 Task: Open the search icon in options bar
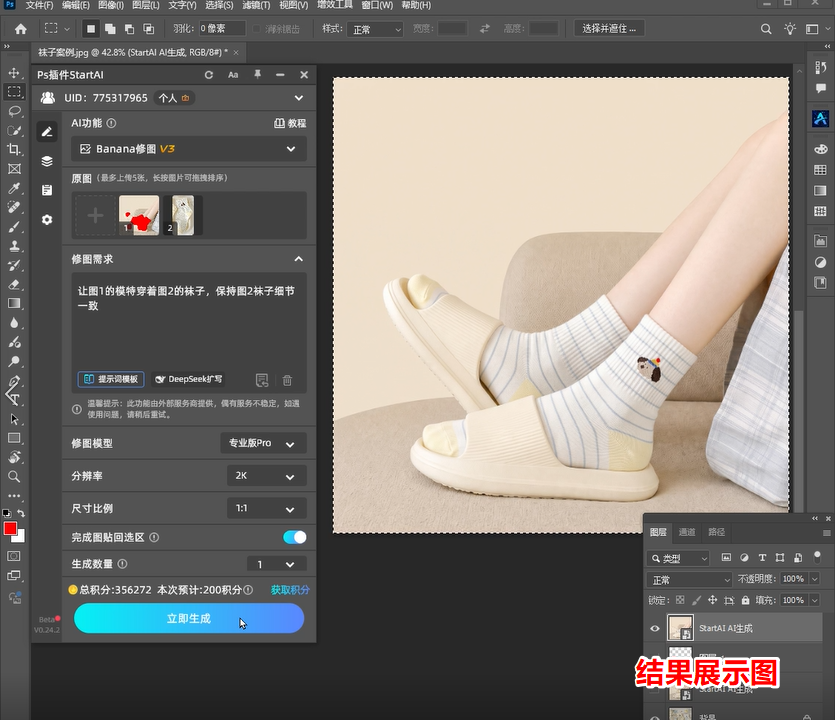(766, 29)
